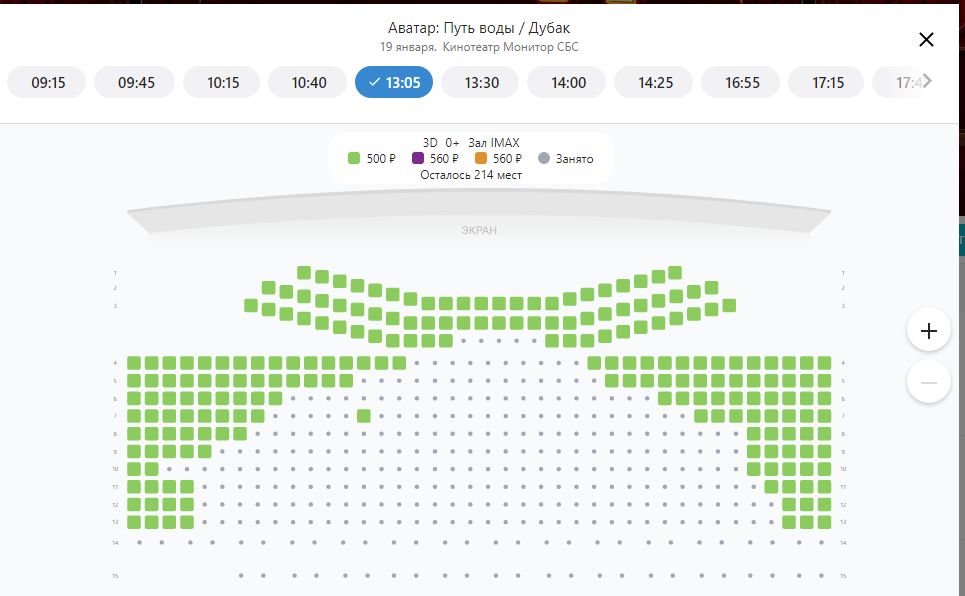Select the lone free seat in row 7
Image resolution: width=965 pixels, height=596 pixels.
pos(364,416)
